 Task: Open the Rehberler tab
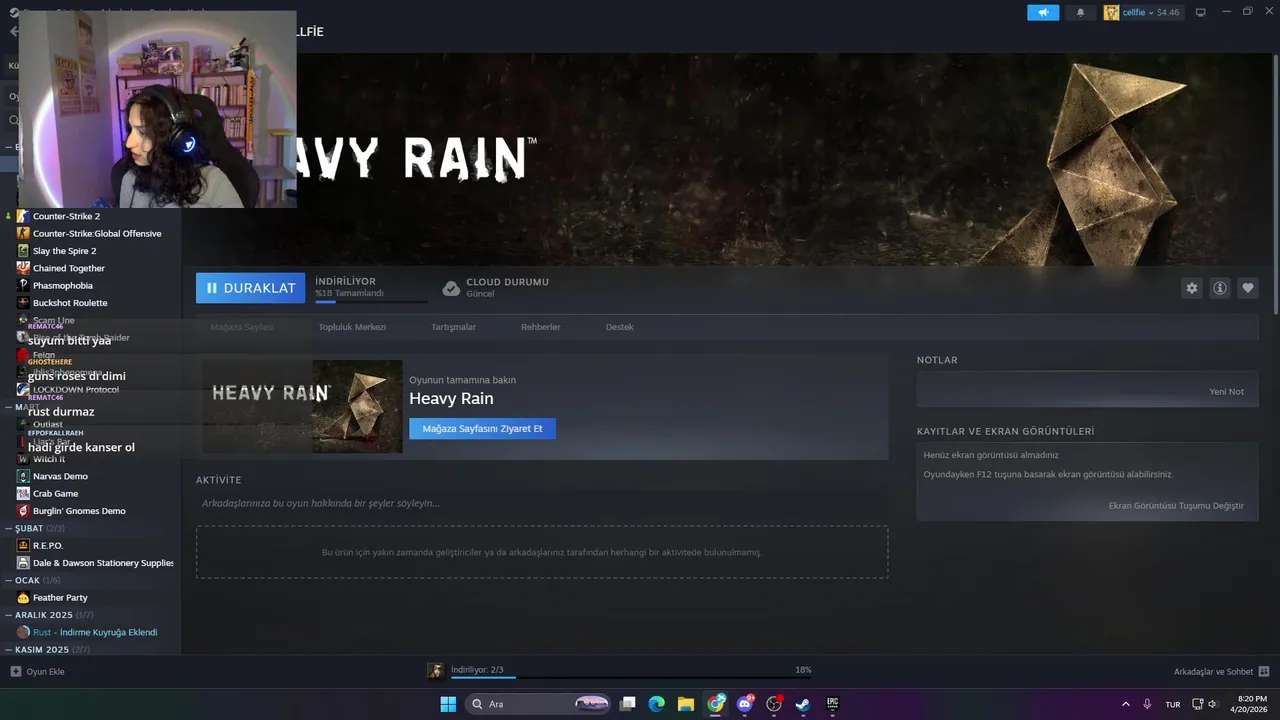[x=540, y=327]
